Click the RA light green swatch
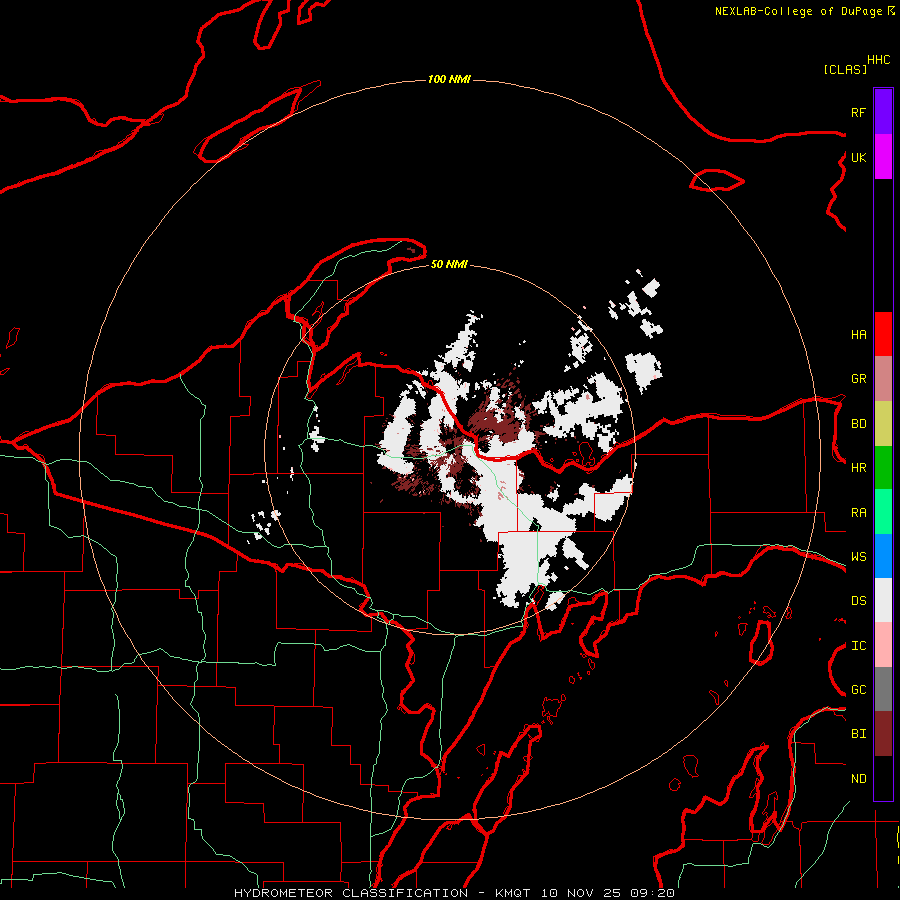900x900 pixels. pyautogui.click(x=883, y=512)
